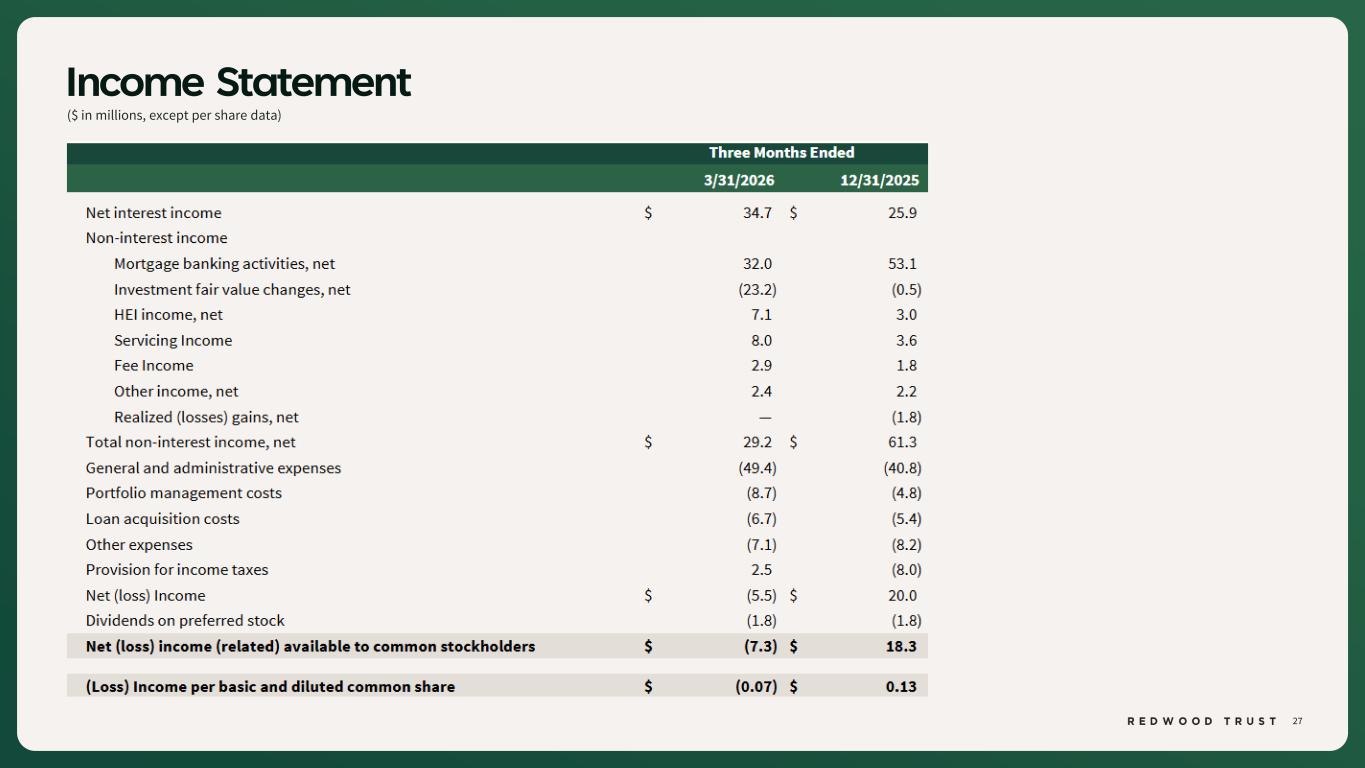
Task: Select the HEI income, net label
Action: coord(169,315)
